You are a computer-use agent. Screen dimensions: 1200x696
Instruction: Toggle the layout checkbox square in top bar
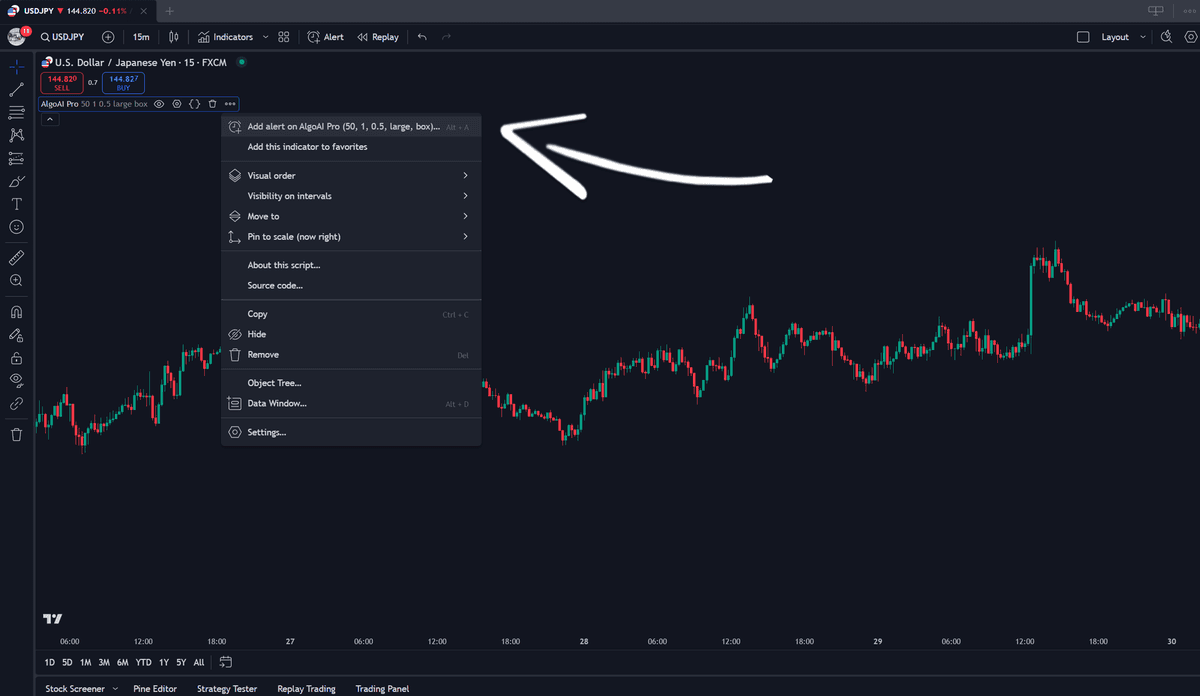[1083, 37]
